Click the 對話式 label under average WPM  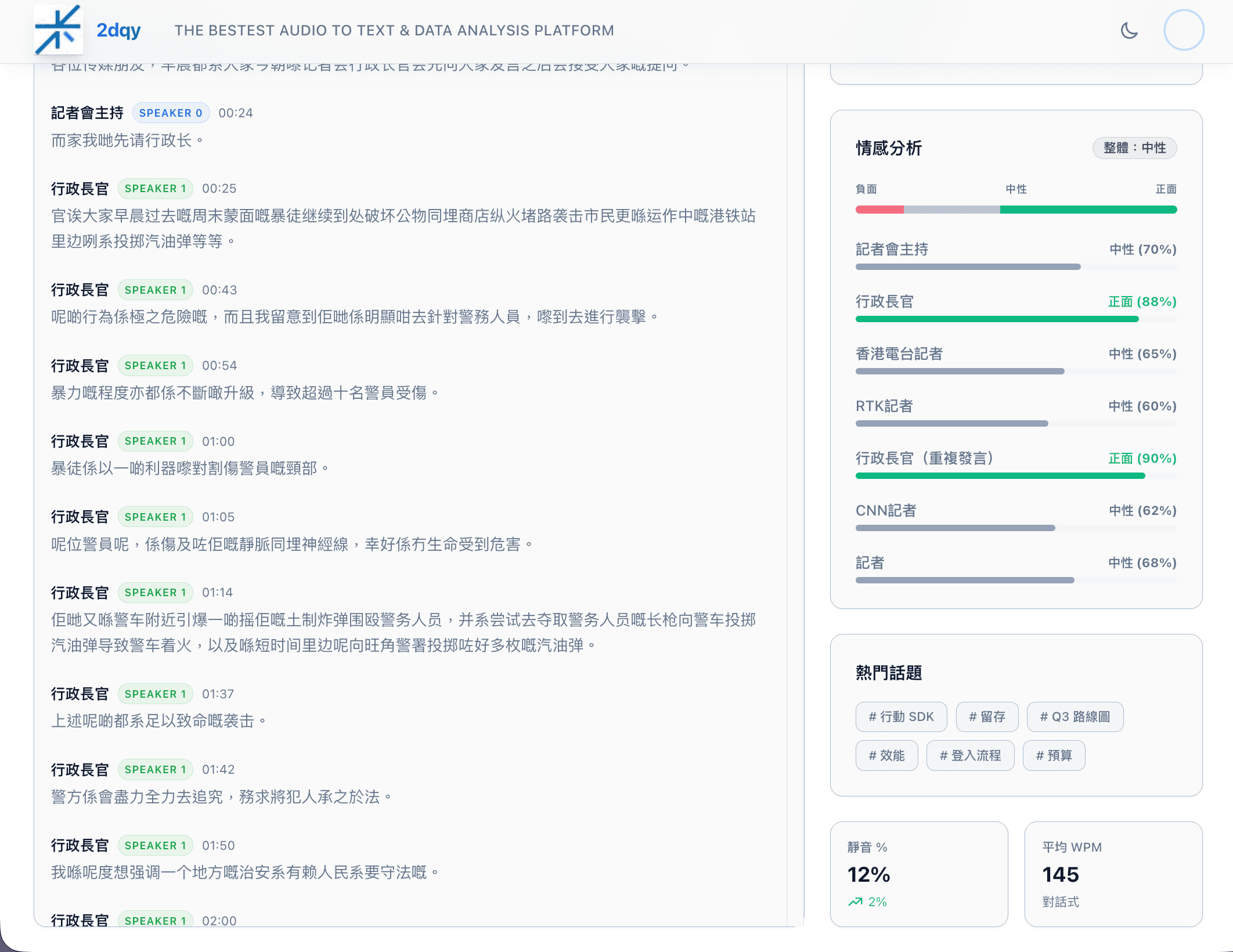pyautogui.click(x=1061, y=902)
